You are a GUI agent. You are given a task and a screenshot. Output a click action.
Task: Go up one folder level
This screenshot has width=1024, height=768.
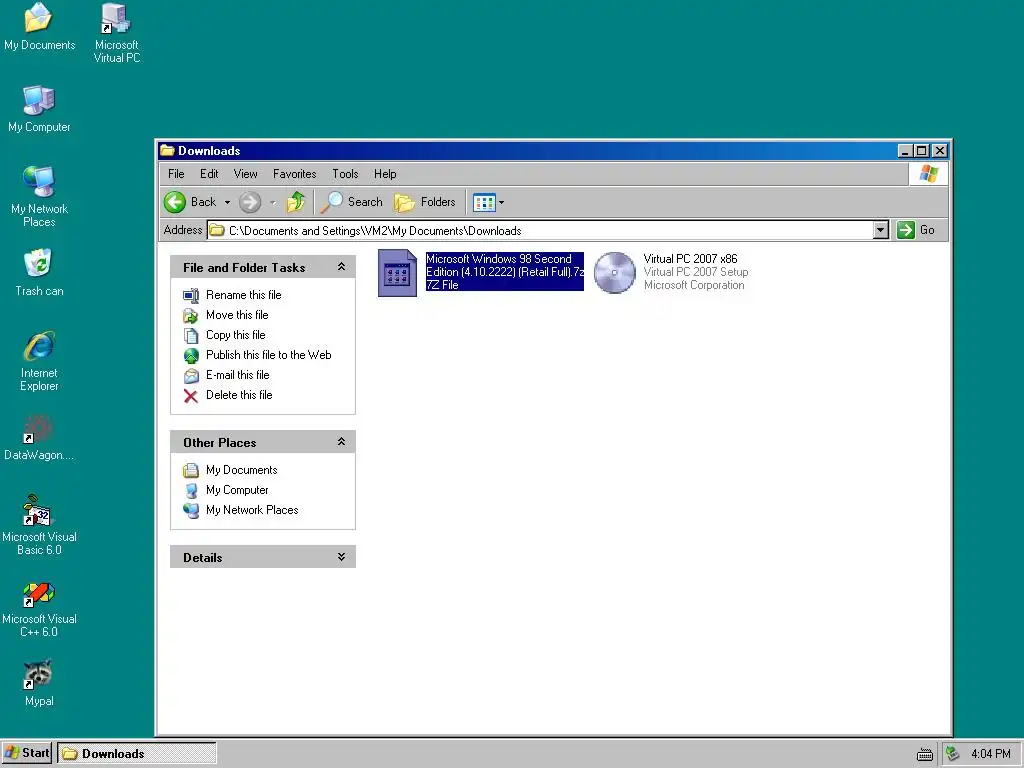pyautogui.click(x=296, y=202)
